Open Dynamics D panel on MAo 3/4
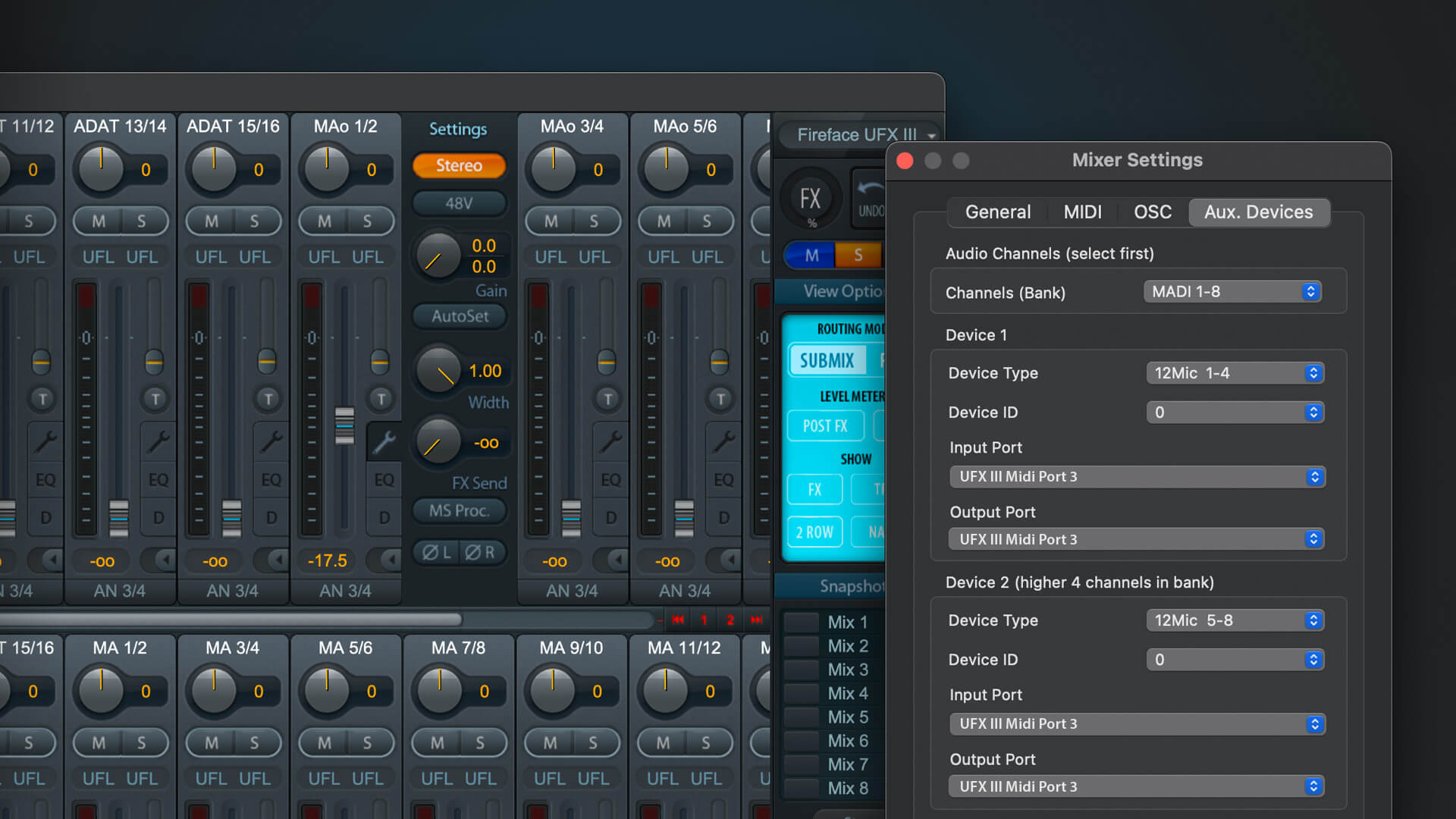The width and height of the screenshot is (1456, 819). click(x=611, y=518)
